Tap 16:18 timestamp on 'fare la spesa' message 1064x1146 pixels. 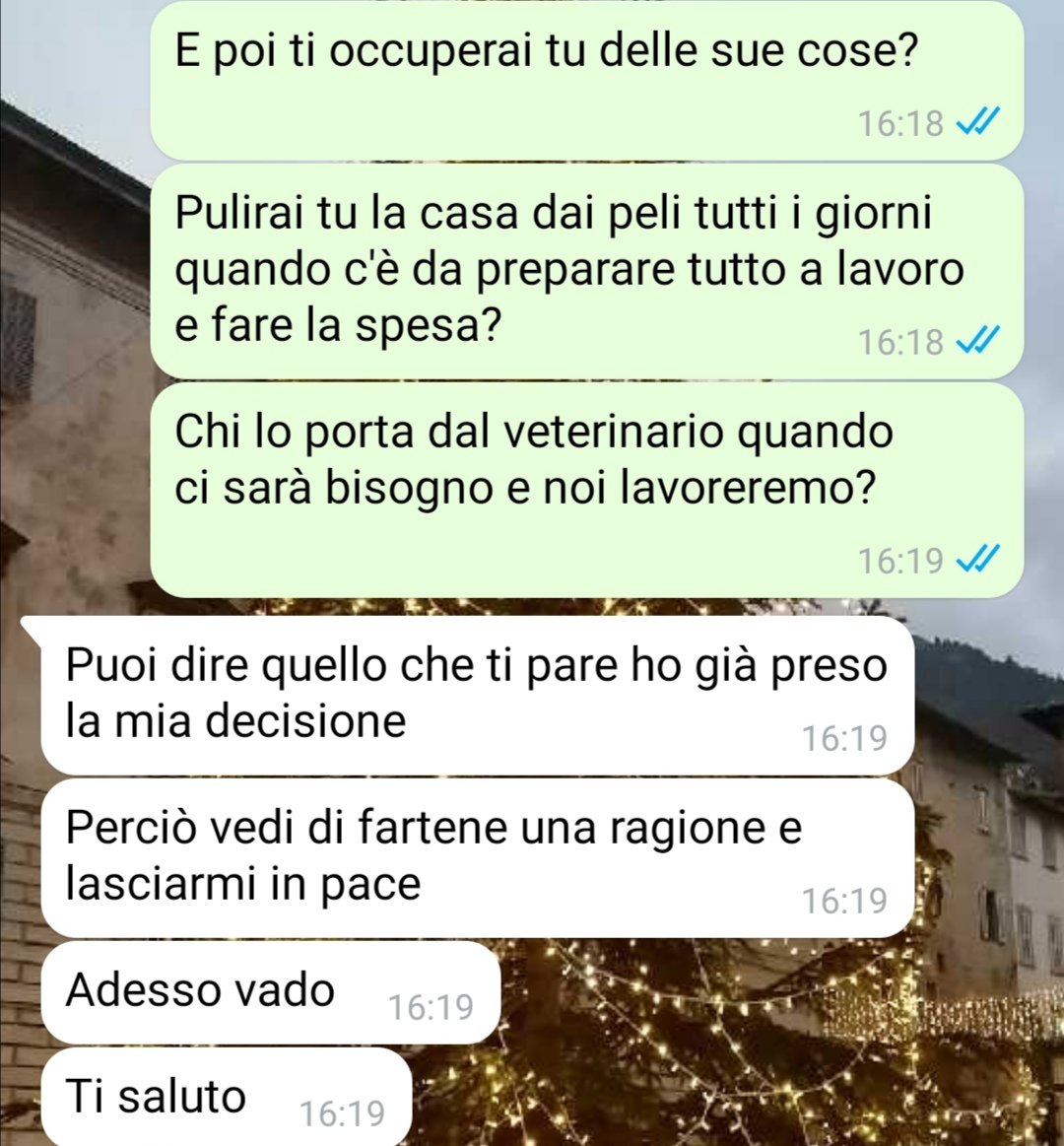click(900, 341)
